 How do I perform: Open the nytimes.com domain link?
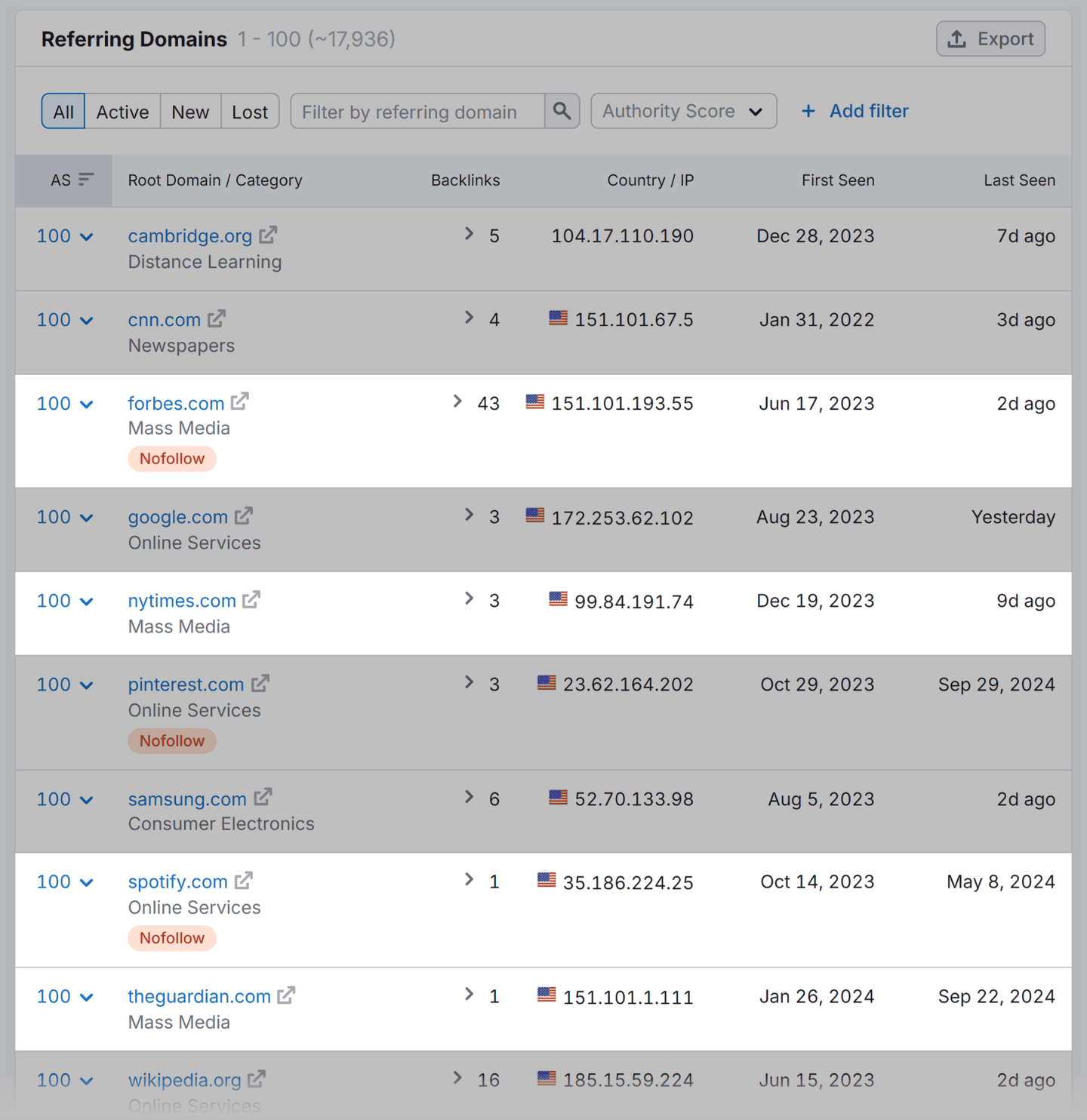(x=182, y=601)
